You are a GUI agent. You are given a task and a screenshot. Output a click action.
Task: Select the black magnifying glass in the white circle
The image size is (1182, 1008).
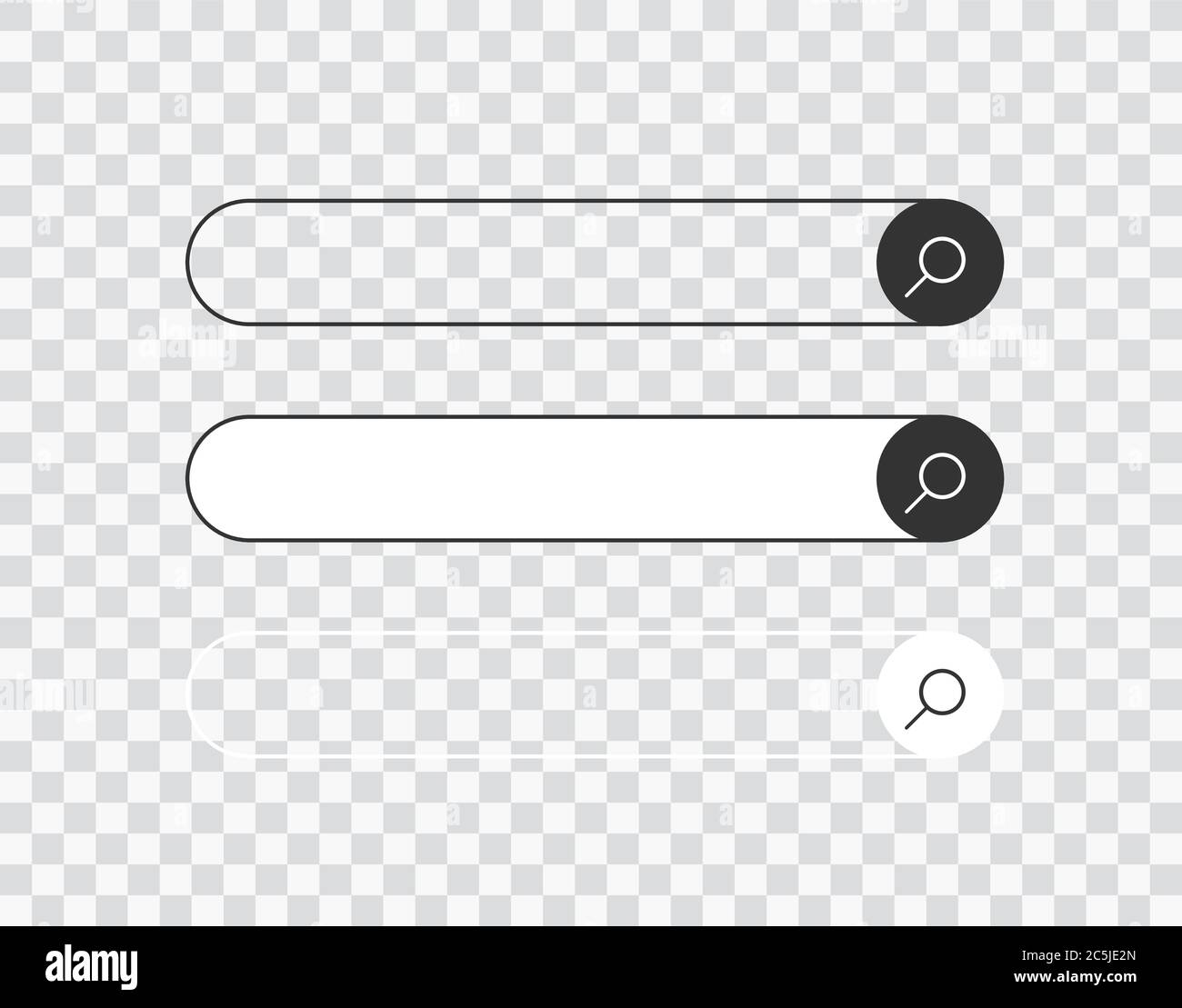[935, 699]
